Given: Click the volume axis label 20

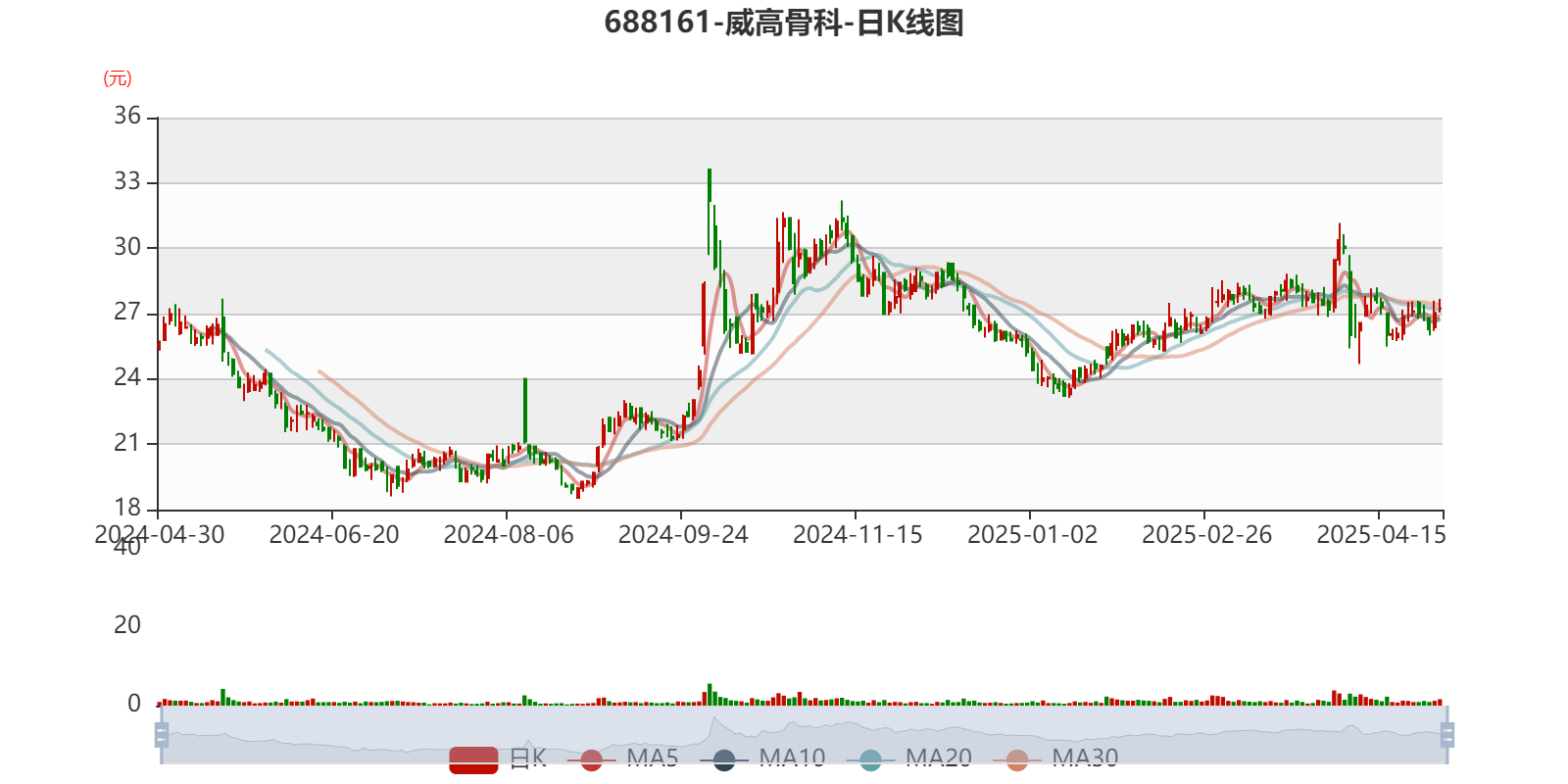Looking at the screenshot, I should click(127, 625).
